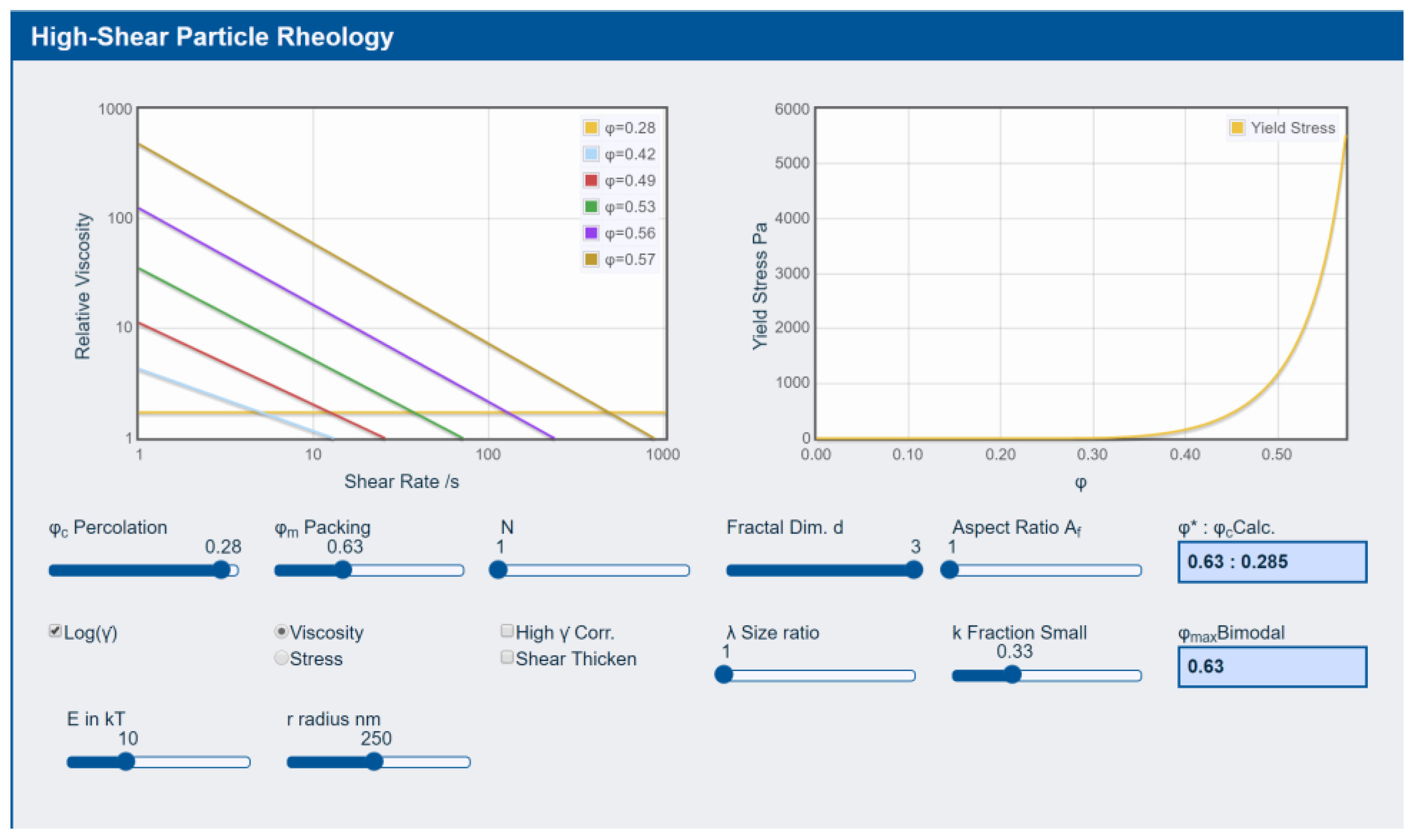Click the φ=0.53 green legend swatch

click(x=591, y=207)
